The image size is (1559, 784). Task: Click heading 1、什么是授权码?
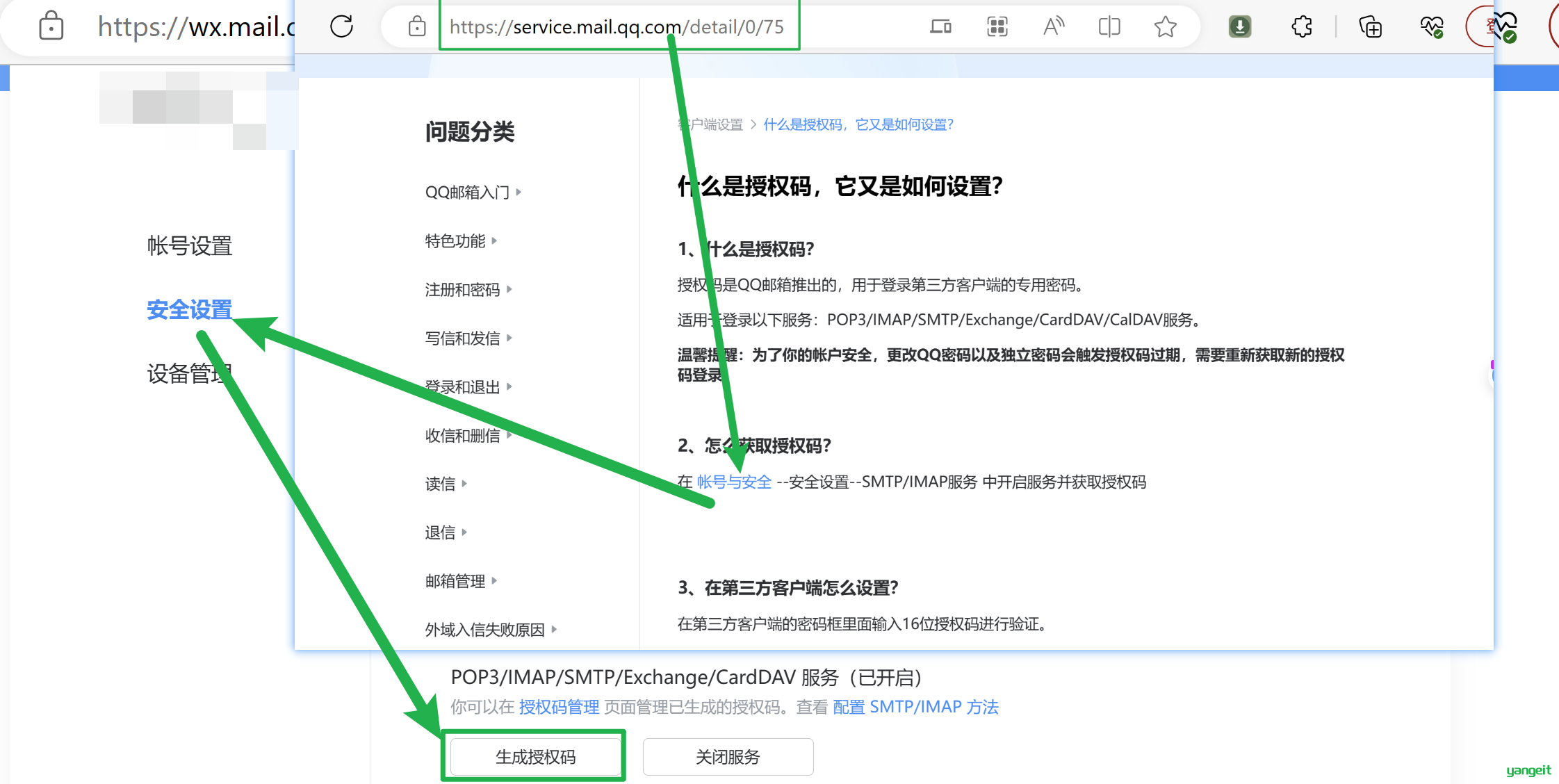click(746, 249)
